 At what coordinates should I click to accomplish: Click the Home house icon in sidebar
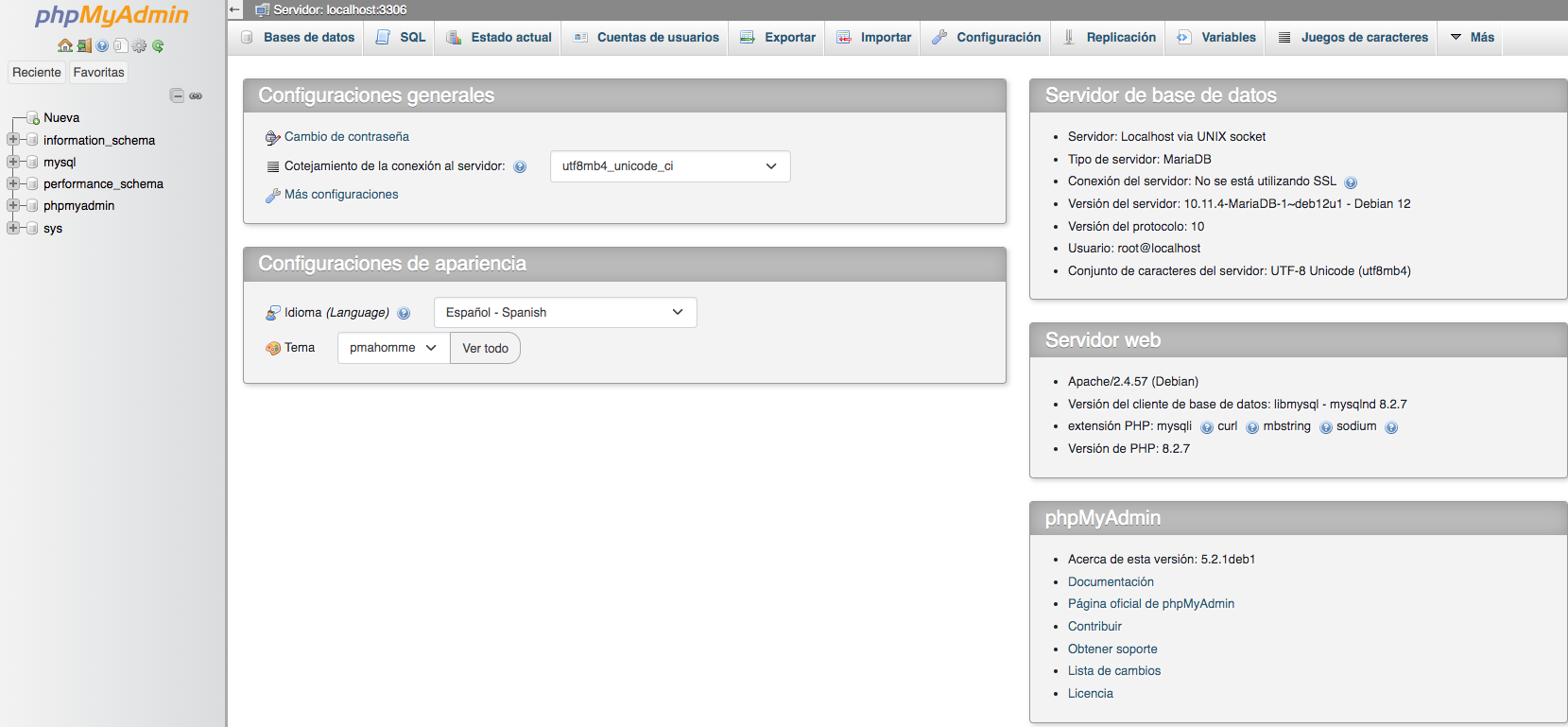64,45
